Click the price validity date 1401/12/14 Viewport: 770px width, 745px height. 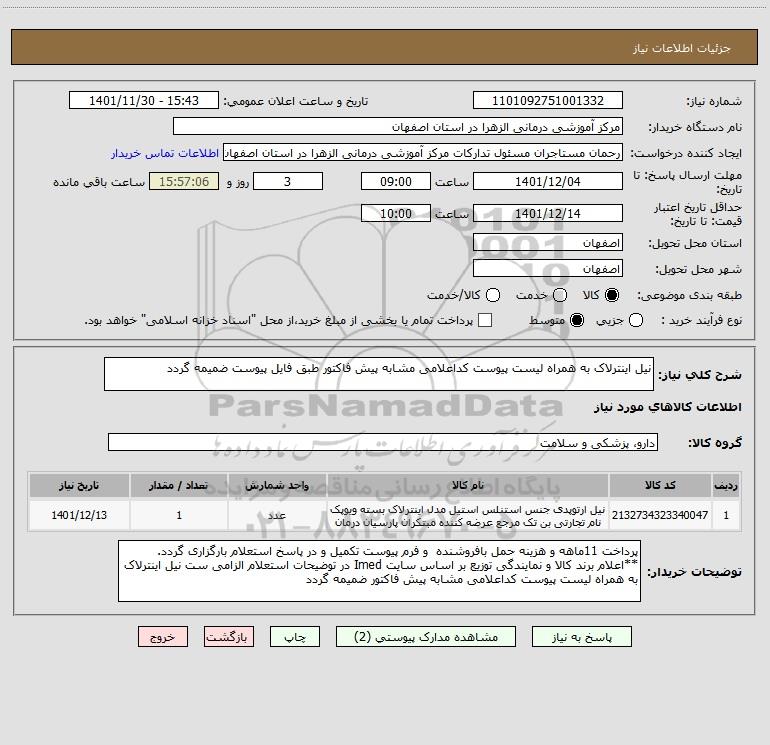click(548, 213)
